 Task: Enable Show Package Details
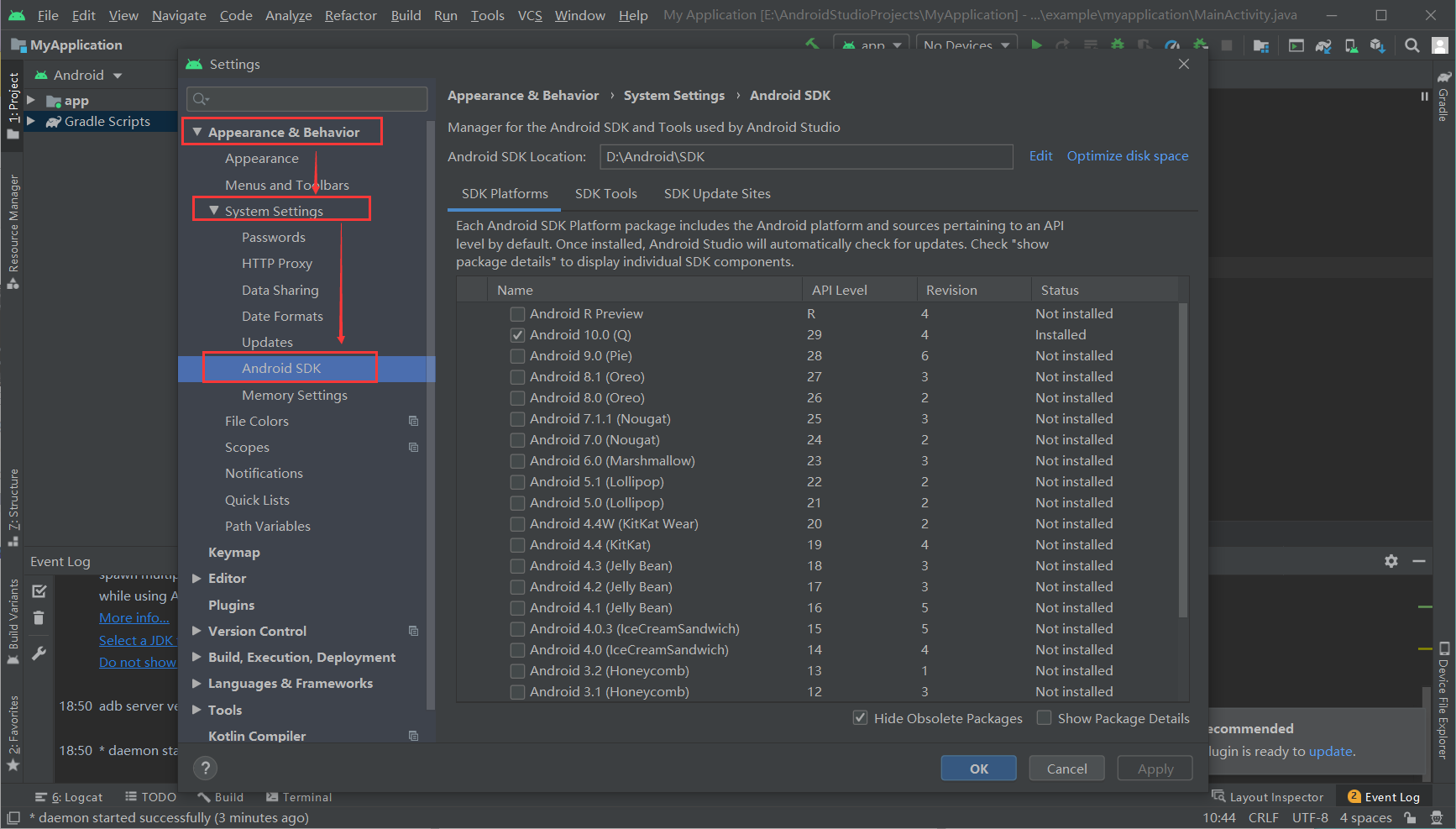click(1044, 718)
